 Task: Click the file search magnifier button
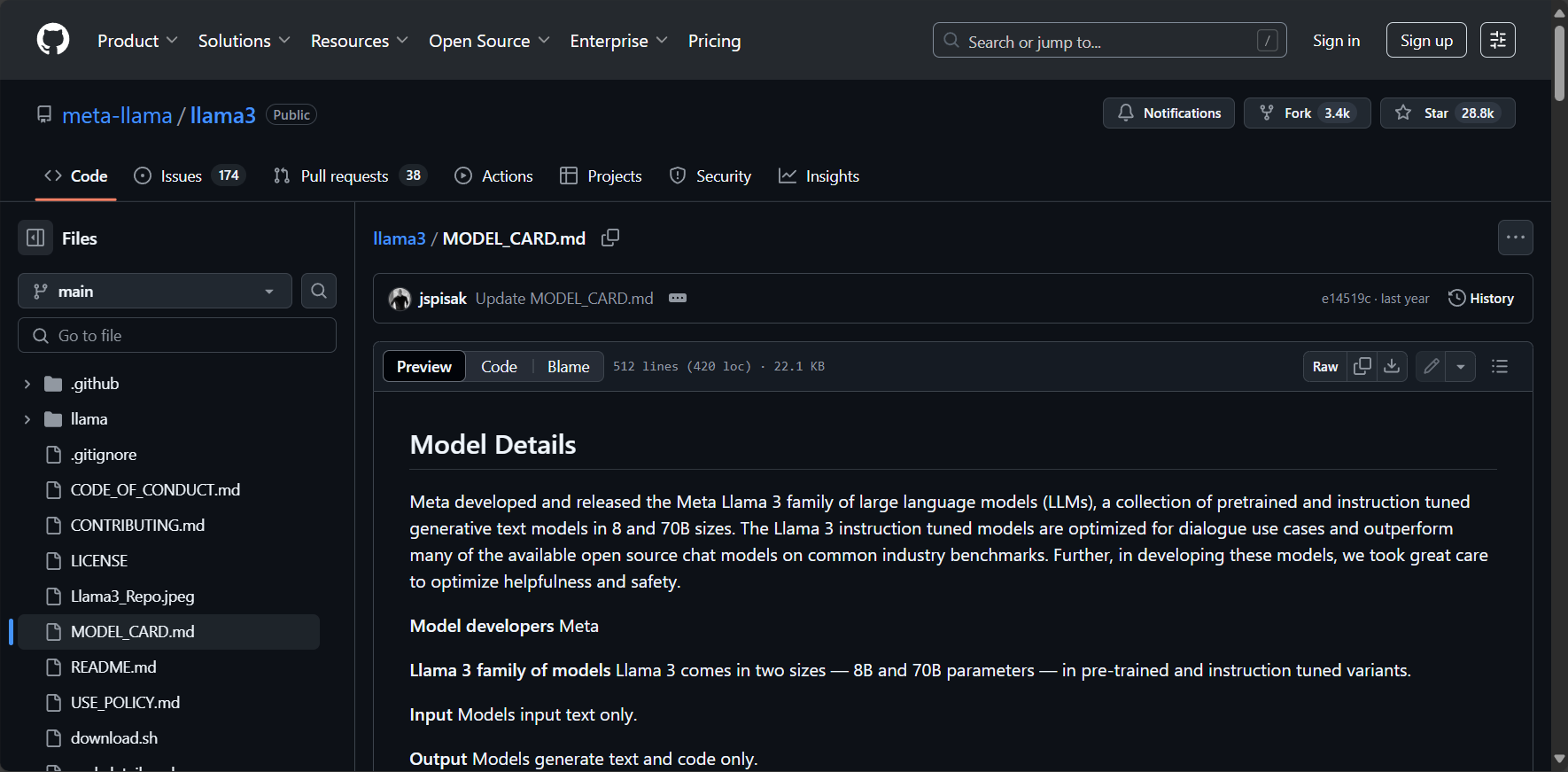[x=319, y=291]
